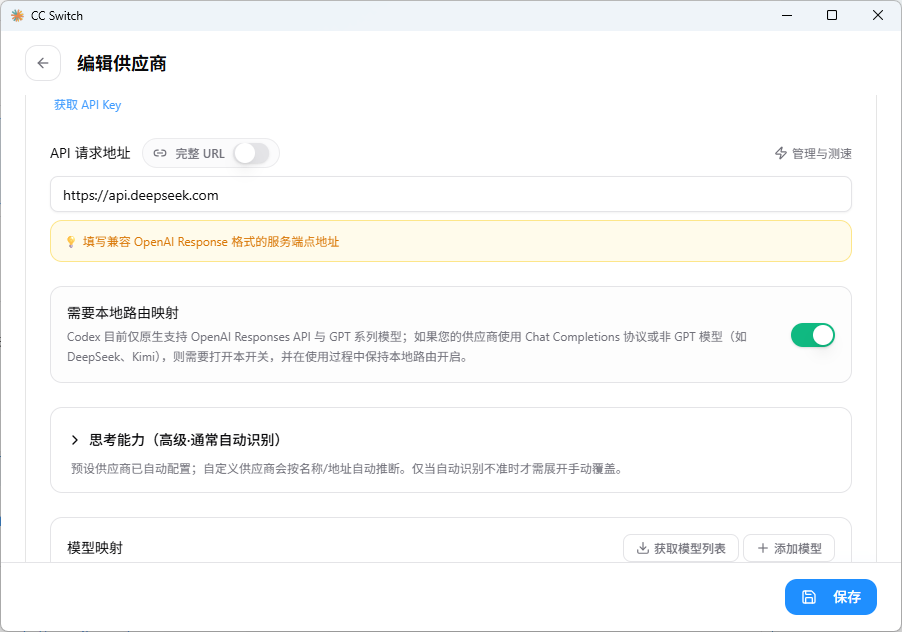Click the 思考能力（高级·通常自动识别） heading
The width and height of the screenshot is (902, 632).
185,441
